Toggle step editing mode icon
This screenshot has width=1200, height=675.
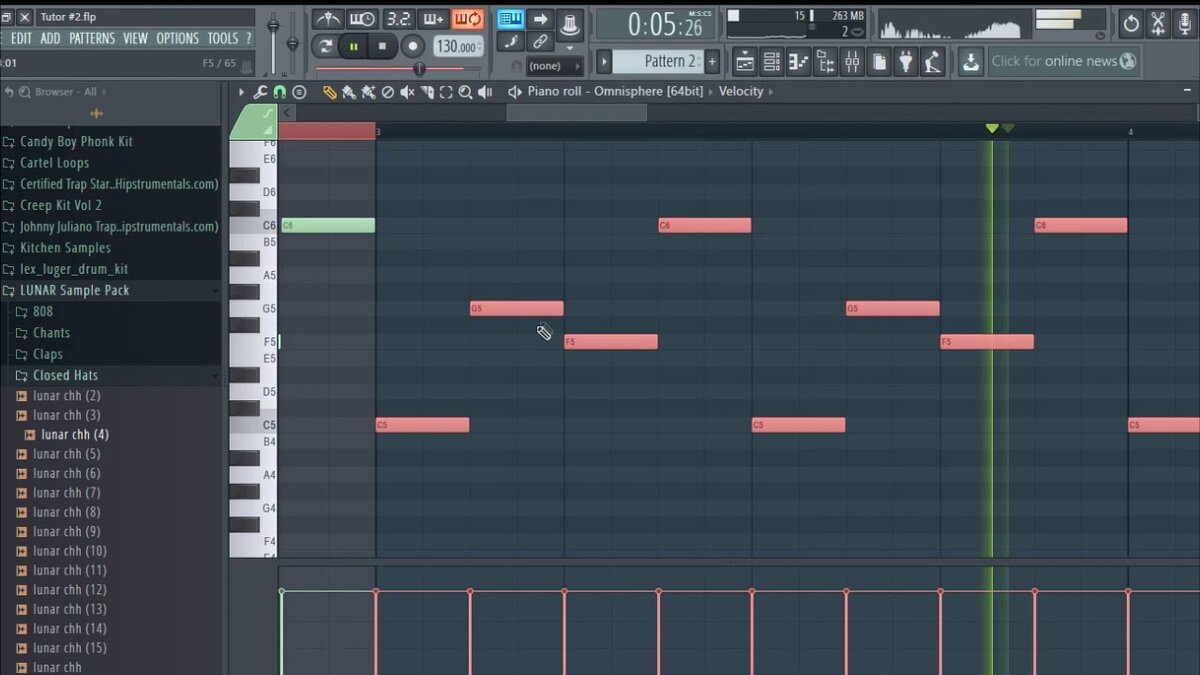click(511, 42)
